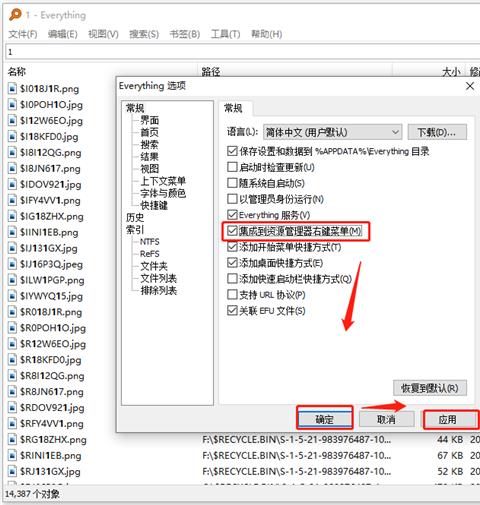Open the 编辑(E) menu
480x505 pixels.
pyautogui.click(x=63, y=34)
